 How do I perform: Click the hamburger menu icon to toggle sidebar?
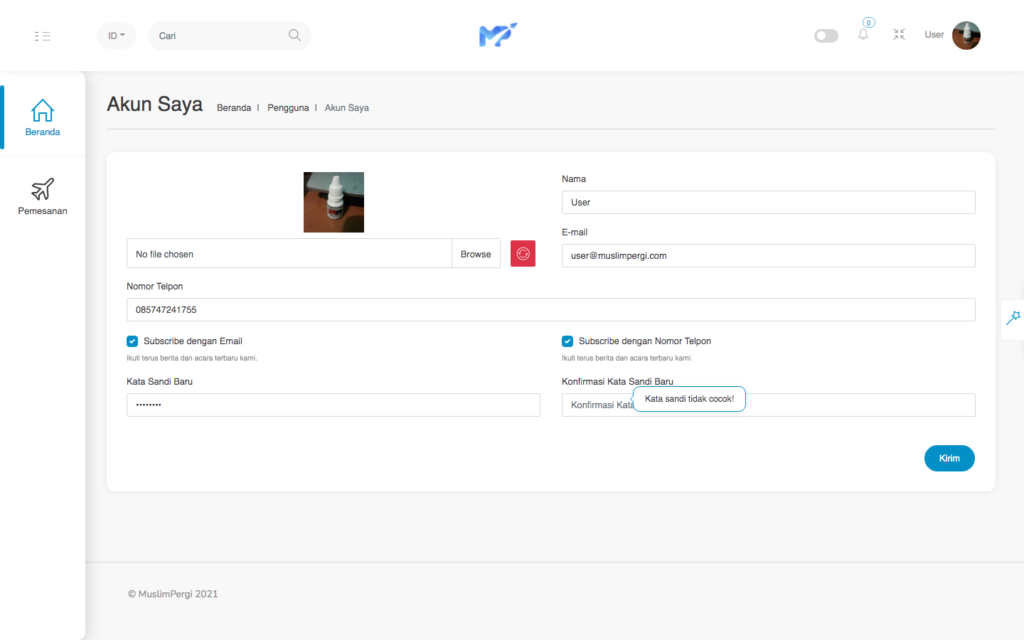point(42,36)
